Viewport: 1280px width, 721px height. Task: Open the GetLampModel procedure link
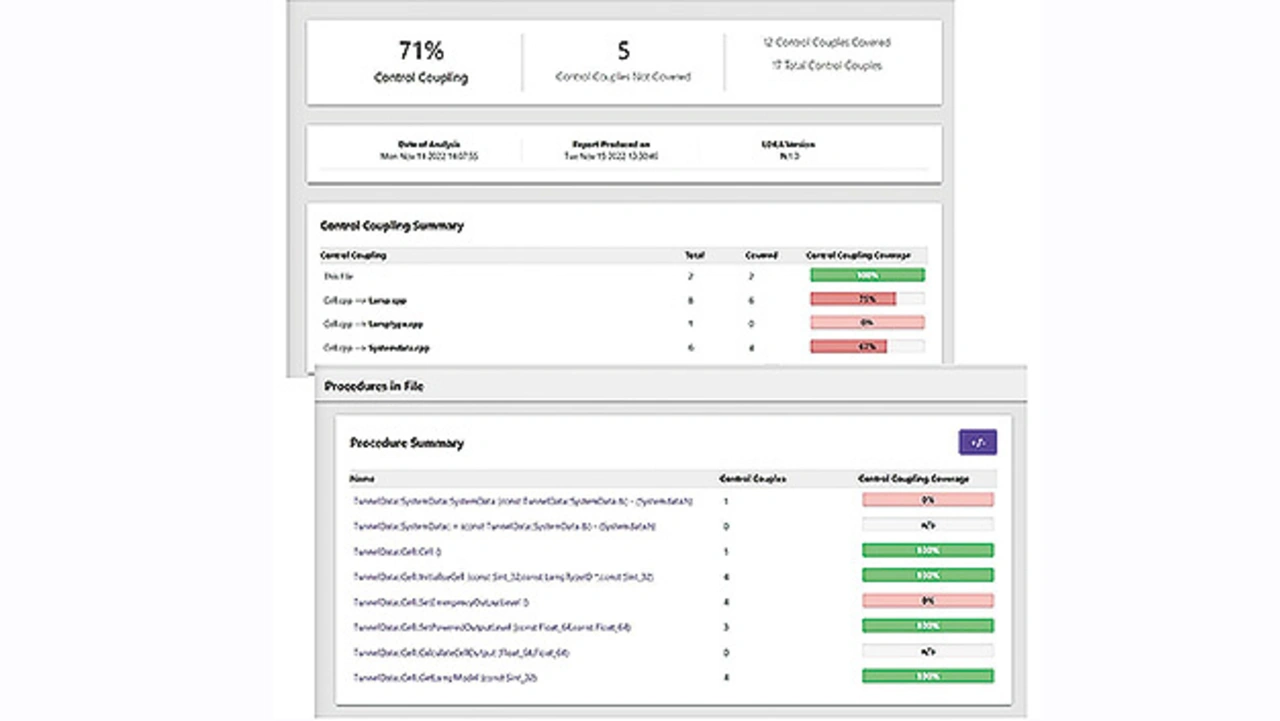(445, 677)
